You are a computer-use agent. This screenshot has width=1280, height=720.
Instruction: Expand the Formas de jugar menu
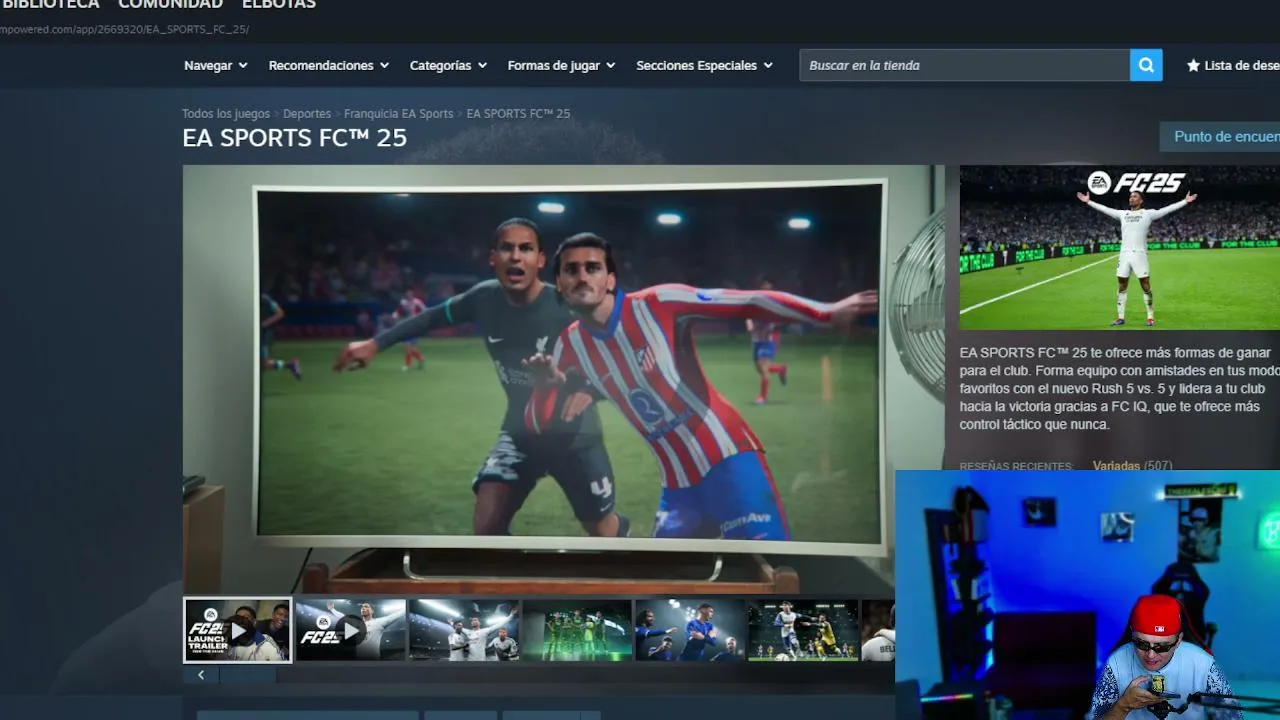point(561,65)
